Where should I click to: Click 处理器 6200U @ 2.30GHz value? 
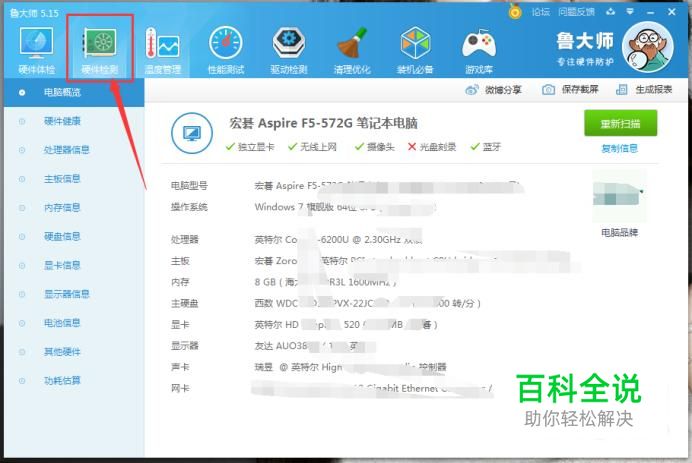tap(338, 240)
